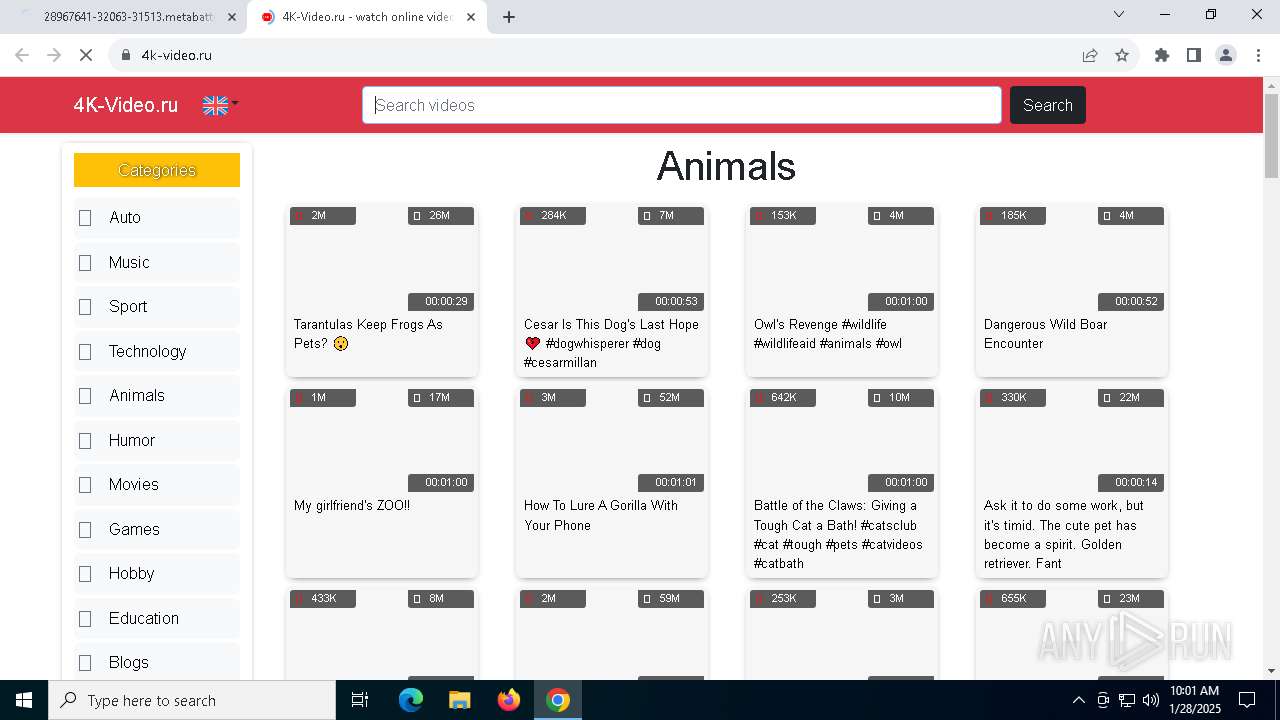Screen dimensions: 1280x720
Task: Click the browser back arrow
Action: [22, 55]
